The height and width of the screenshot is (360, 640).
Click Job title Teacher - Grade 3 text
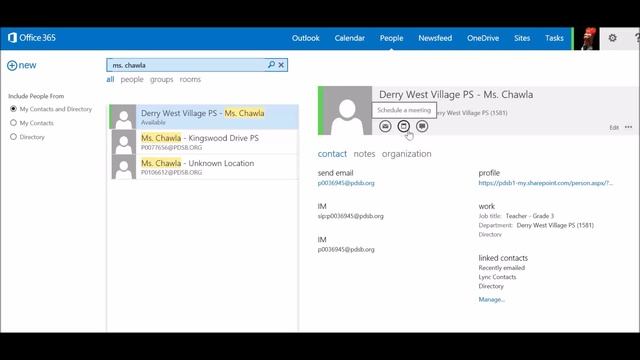(x=516, y=216)
